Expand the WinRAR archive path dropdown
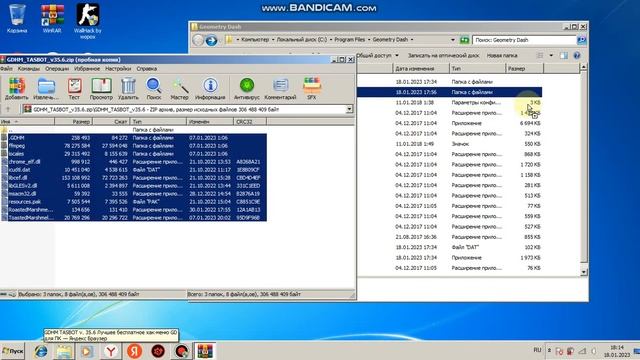 coord(349,109)
